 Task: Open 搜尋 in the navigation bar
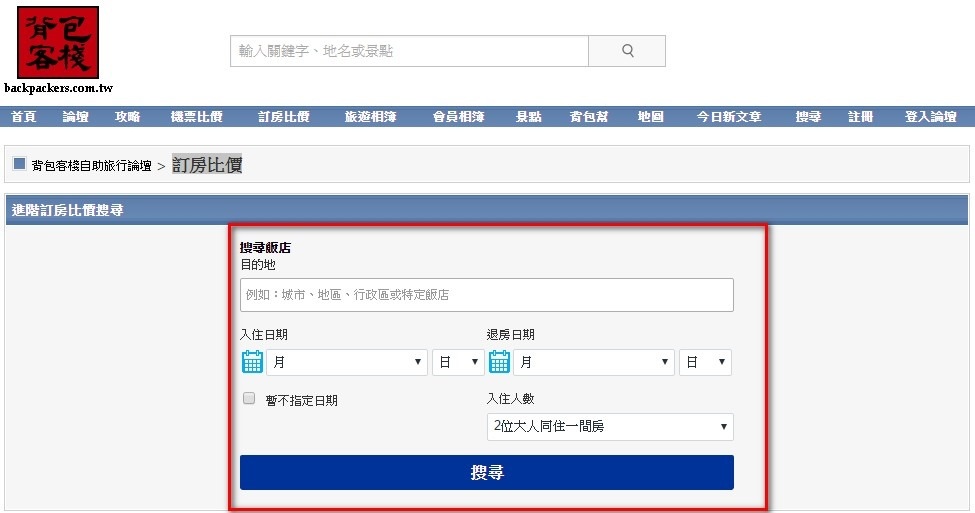click(x=808, y=116)
